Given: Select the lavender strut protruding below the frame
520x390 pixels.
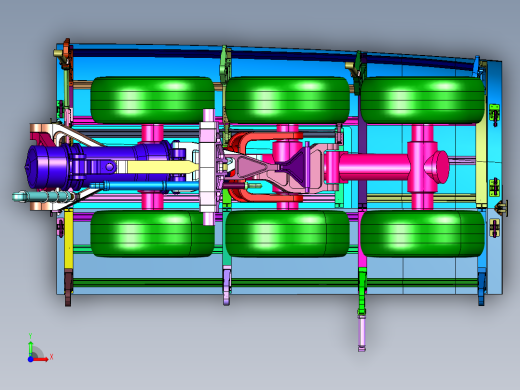Looking at the screenshot, I should click(362, 333).
